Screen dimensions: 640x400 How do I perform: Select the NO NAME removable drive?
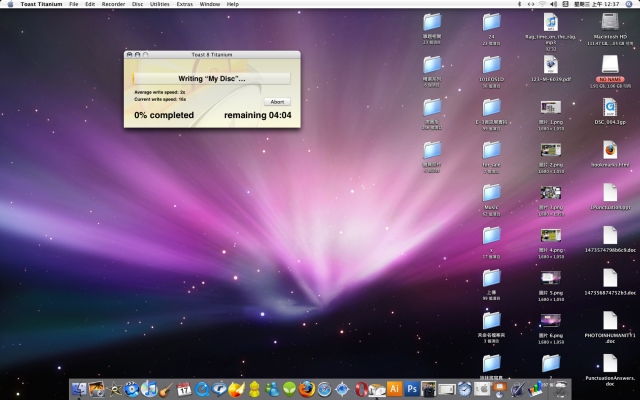pyautogui.click(x=610, y=65)
